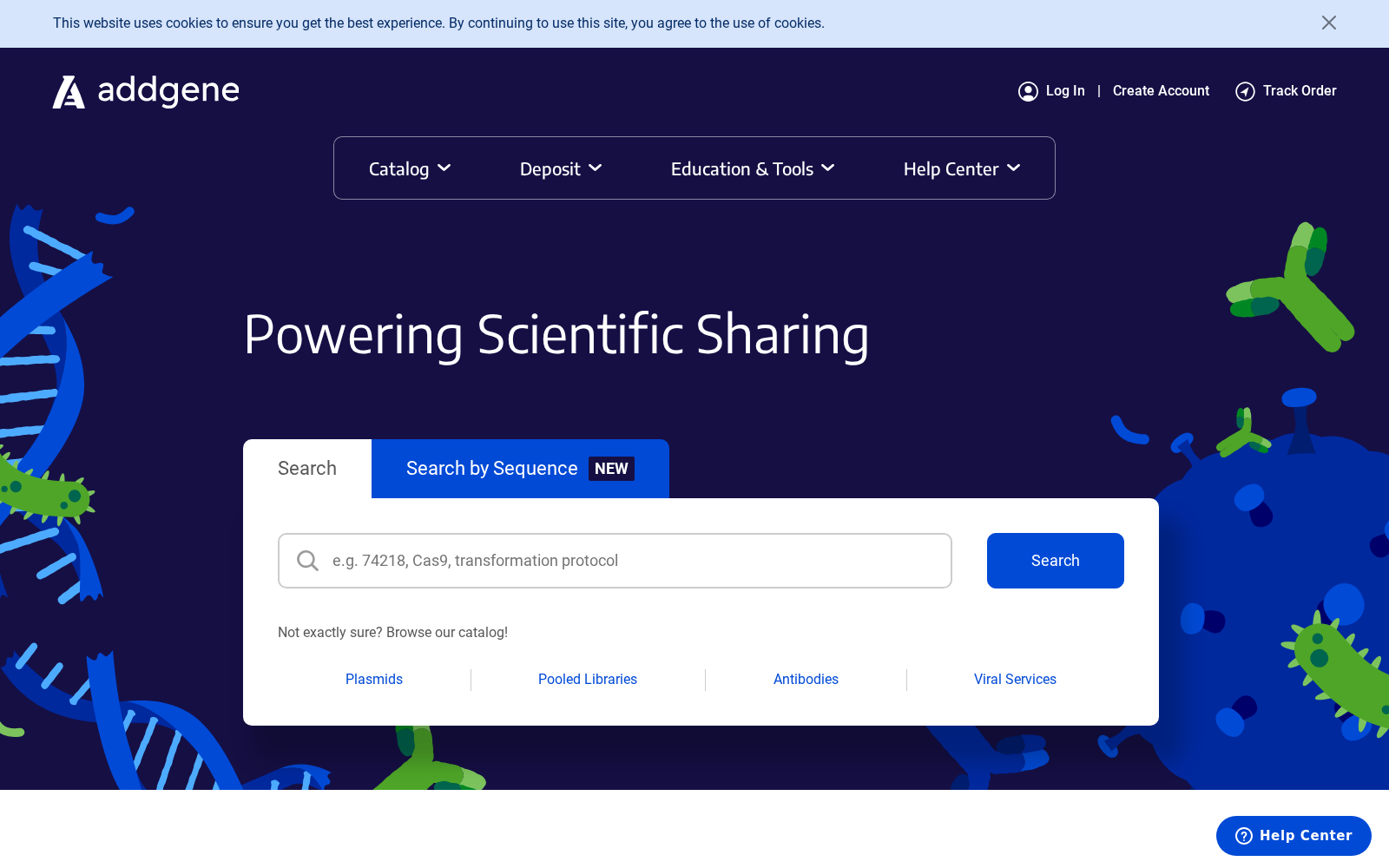Expand the Catalog dropdown chevron
The image size is (1389, 868).
(x=444, y=168)
